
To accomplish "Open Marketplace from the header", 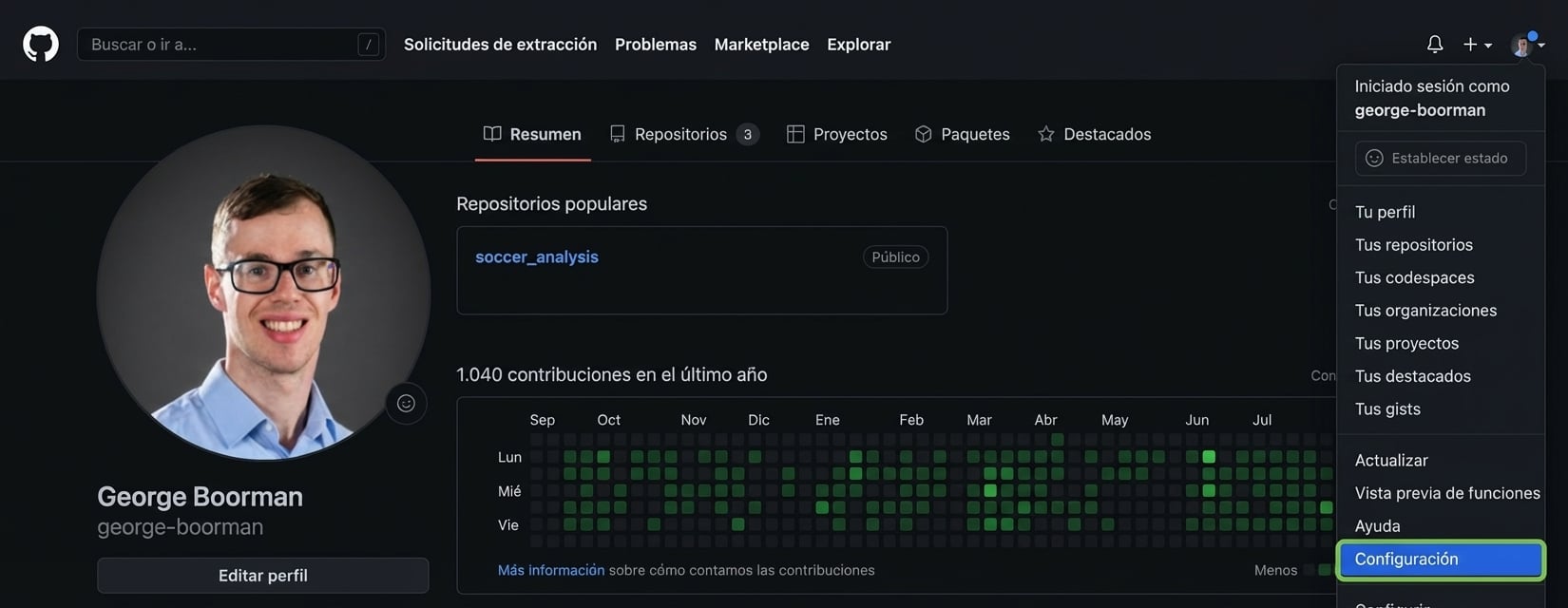I will pyautogui.click(x=762, y=45).
